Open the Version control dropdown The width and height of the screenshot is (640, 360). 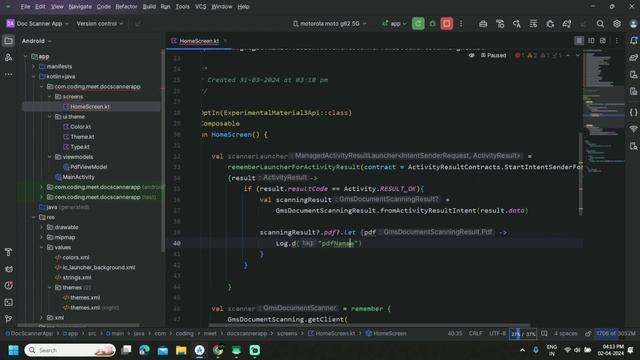coord(100,24)
